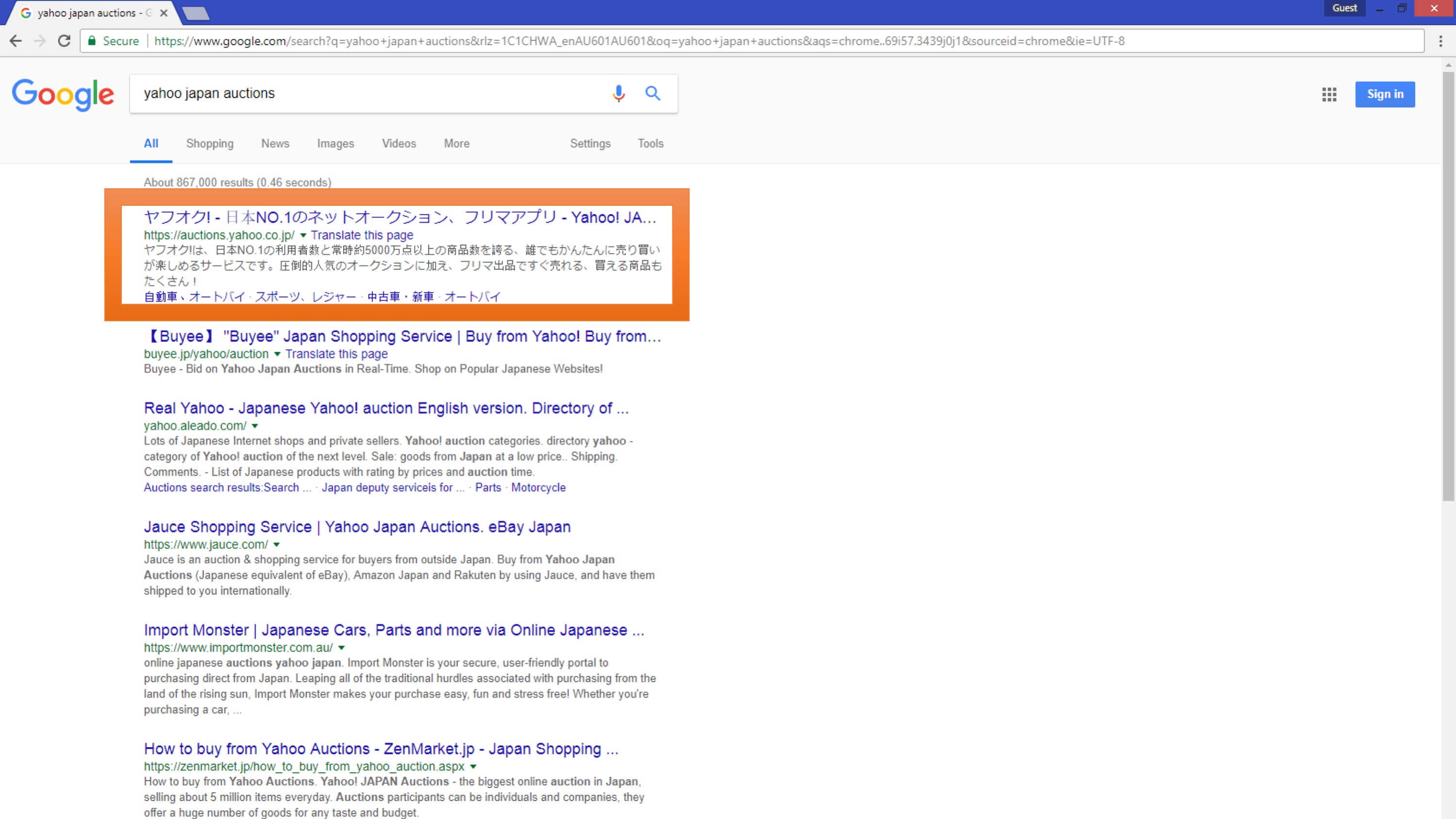Open the Motorcycle sitelink
This screenshot has width=1456, height=819.
(x=538, y=487)
